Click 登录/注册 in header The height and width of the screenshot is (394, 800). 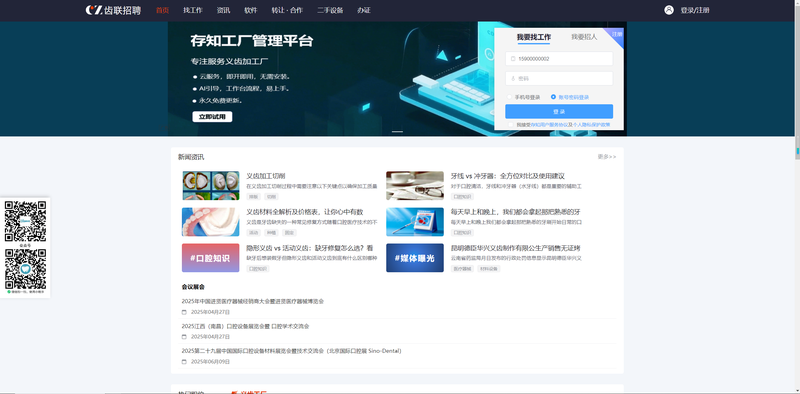695,10
